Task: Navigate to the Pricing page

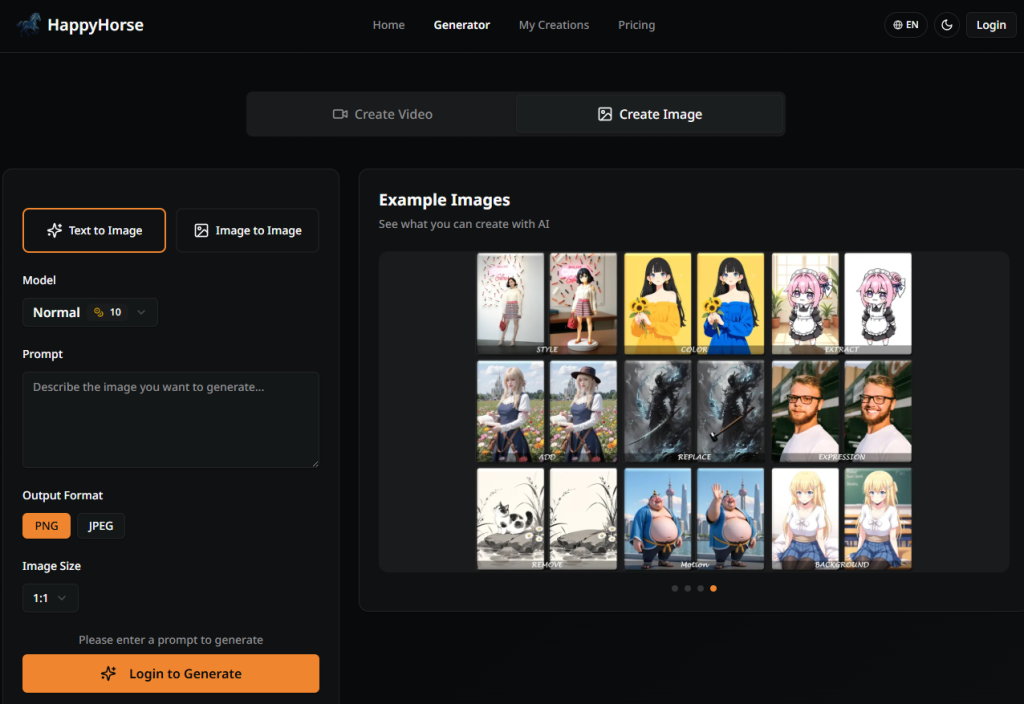Action: pos(636,25)
